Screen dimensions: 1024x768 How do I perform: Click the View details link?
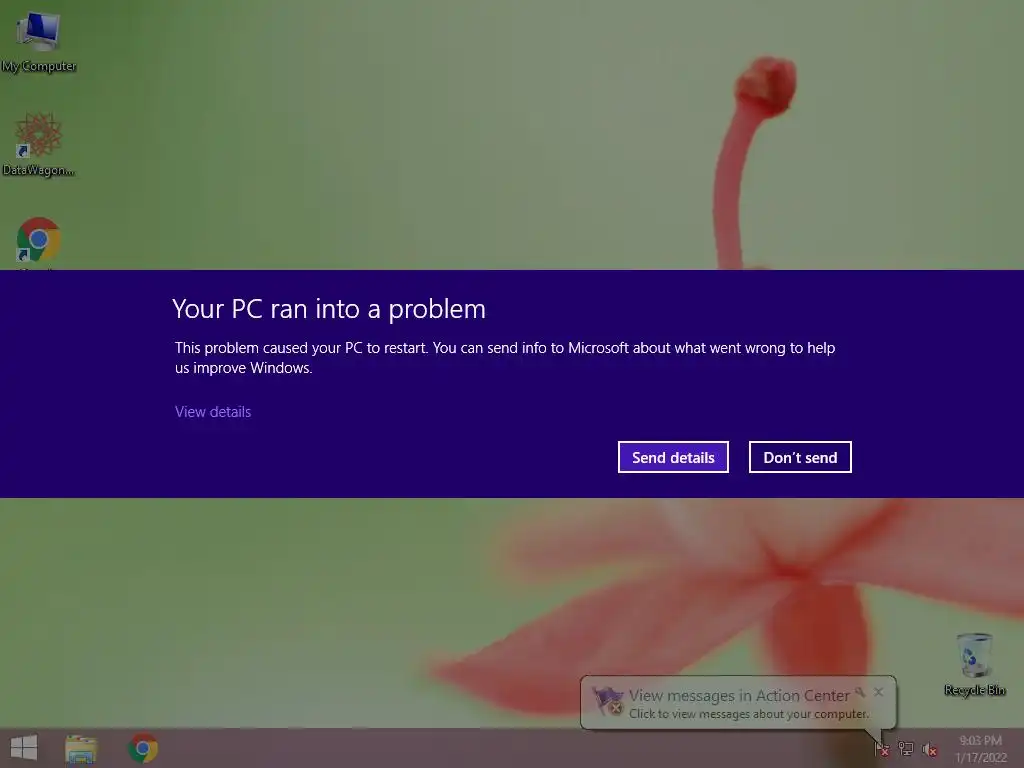(x=213, y=411)
